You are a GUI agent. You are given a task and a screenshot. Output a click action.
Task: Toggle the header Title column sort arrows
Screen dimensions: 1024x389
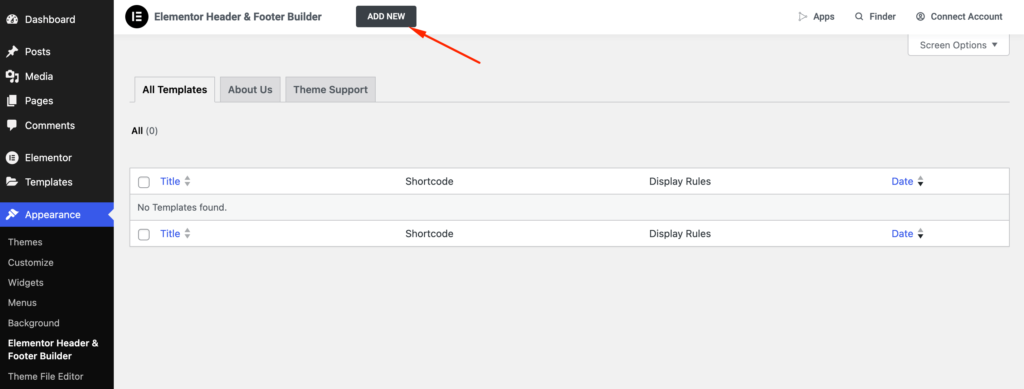[x=187, y=181]
